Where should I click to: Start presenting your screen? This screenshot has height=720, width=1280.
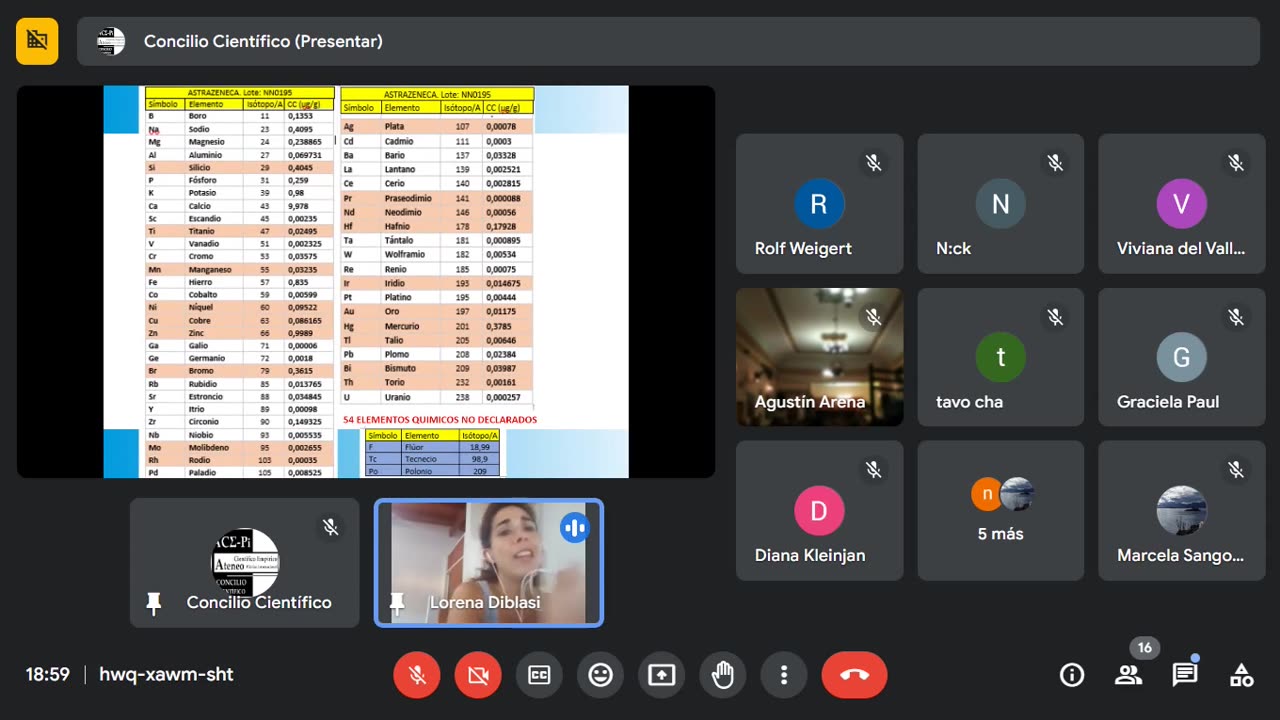[662, 675]
